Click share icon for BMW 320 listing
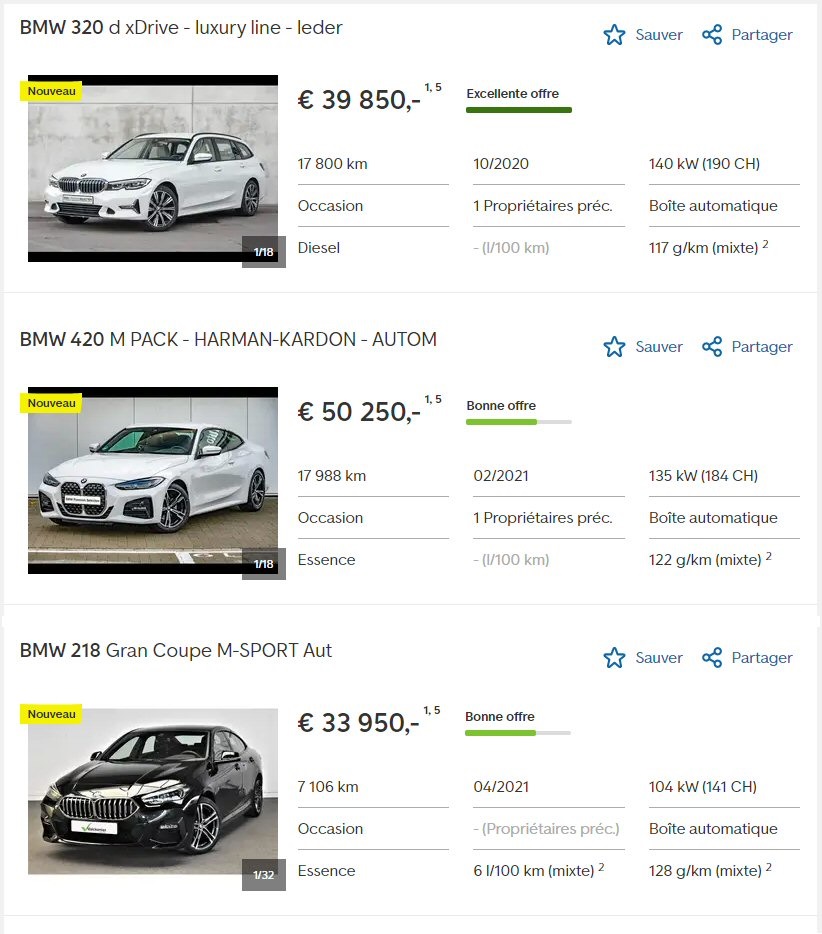Screen dimensions: 822x934 tap(712, 35)
